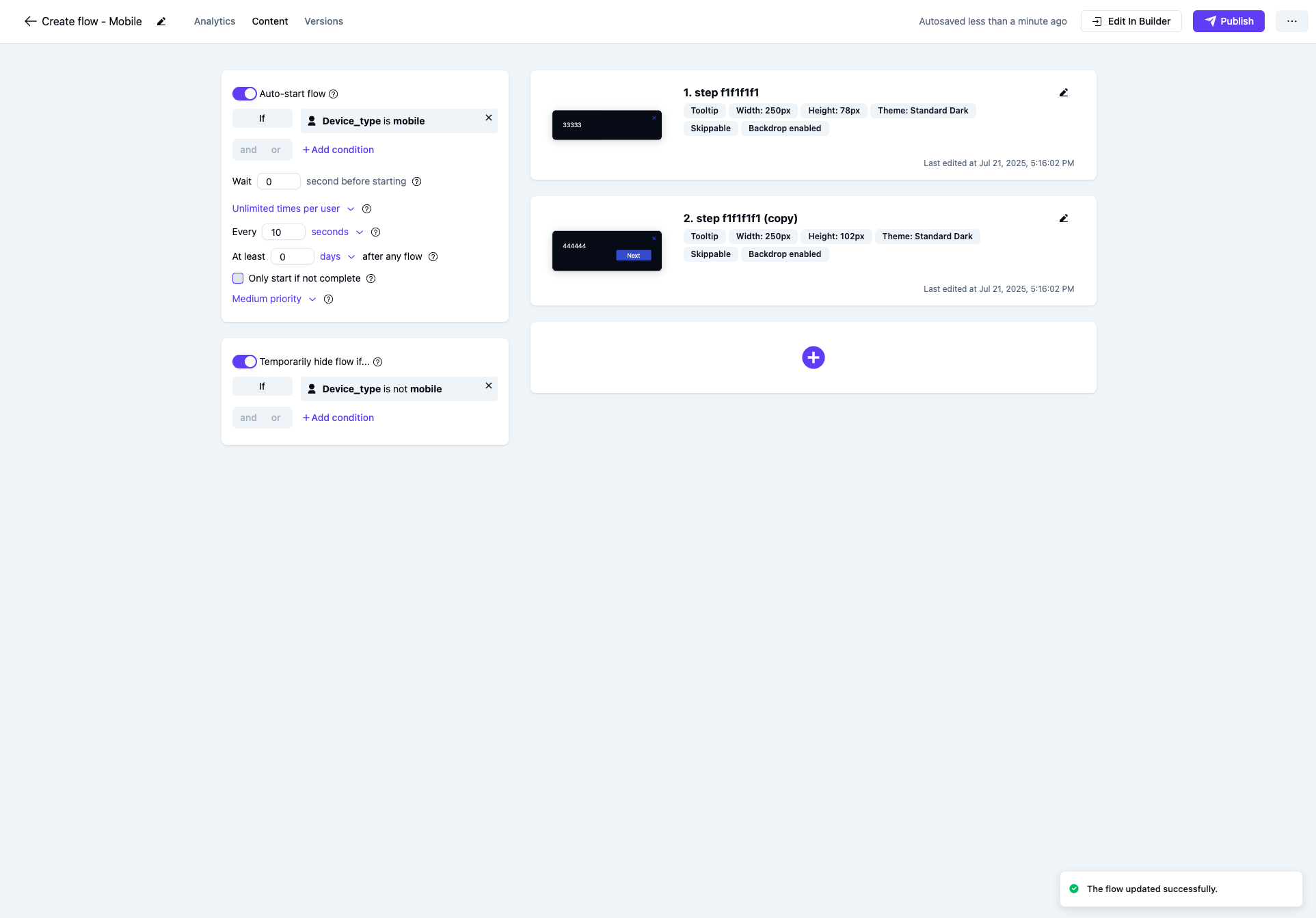
Task: Open the three-dots more options menu
Action: tap(1291, 21)
